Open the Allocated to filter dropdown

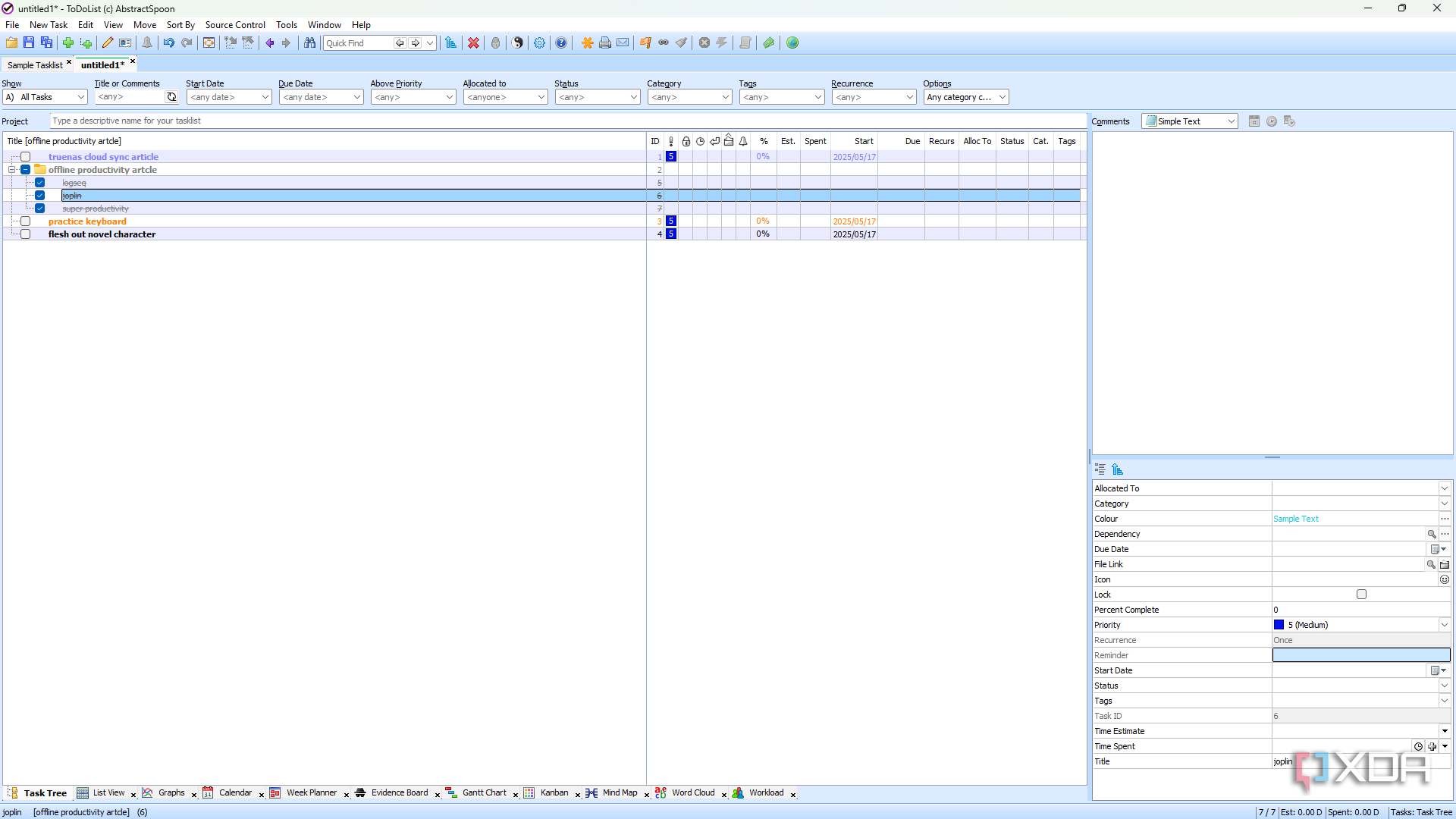(x=505, y=97)
